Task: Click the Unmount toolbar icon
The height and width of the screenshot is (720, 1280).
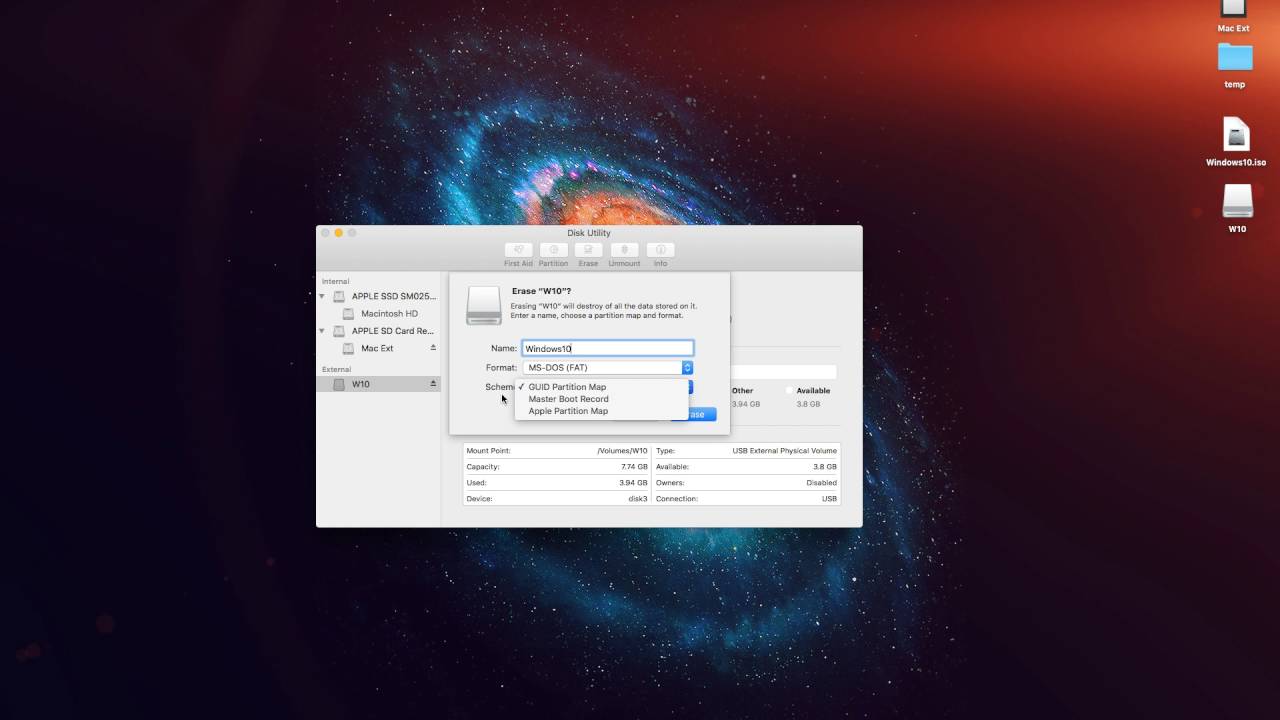Action: 624,250
